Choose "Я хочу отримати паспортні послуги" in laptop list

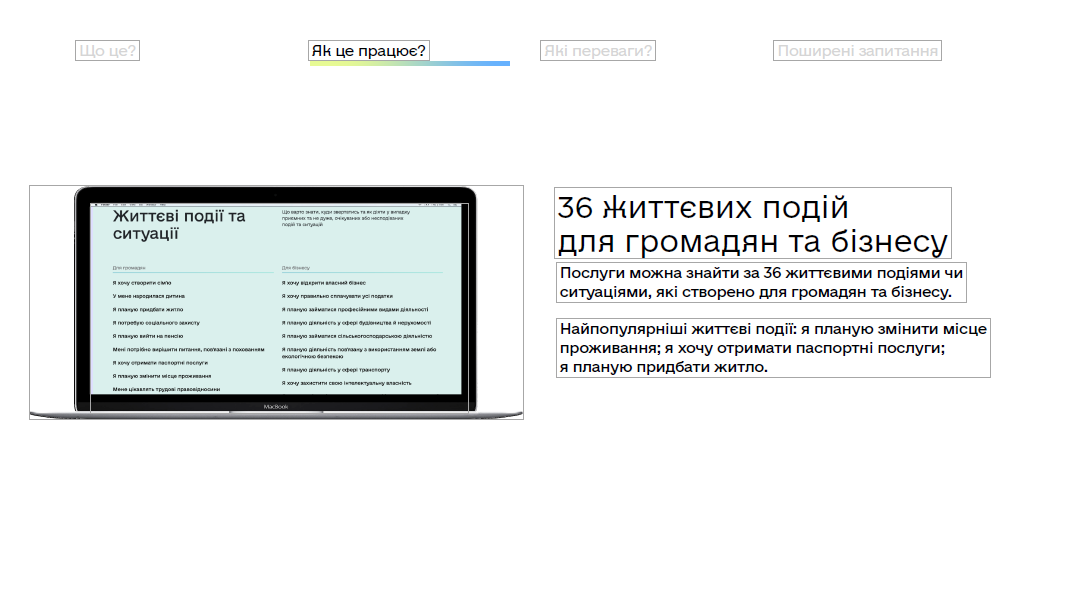click(160, 362)
